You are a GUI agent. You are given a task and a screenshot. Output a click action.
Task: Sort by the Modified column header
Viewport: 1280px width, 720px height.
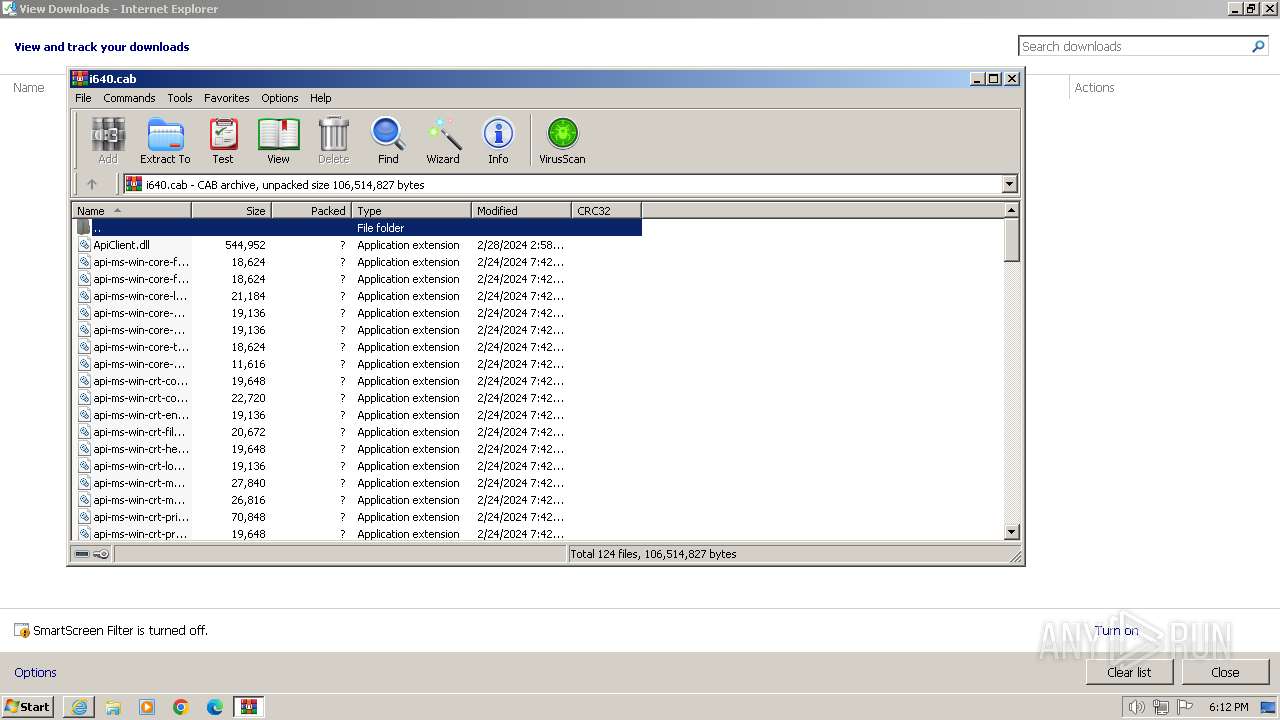pyautogui.click(x=521, y=210)
